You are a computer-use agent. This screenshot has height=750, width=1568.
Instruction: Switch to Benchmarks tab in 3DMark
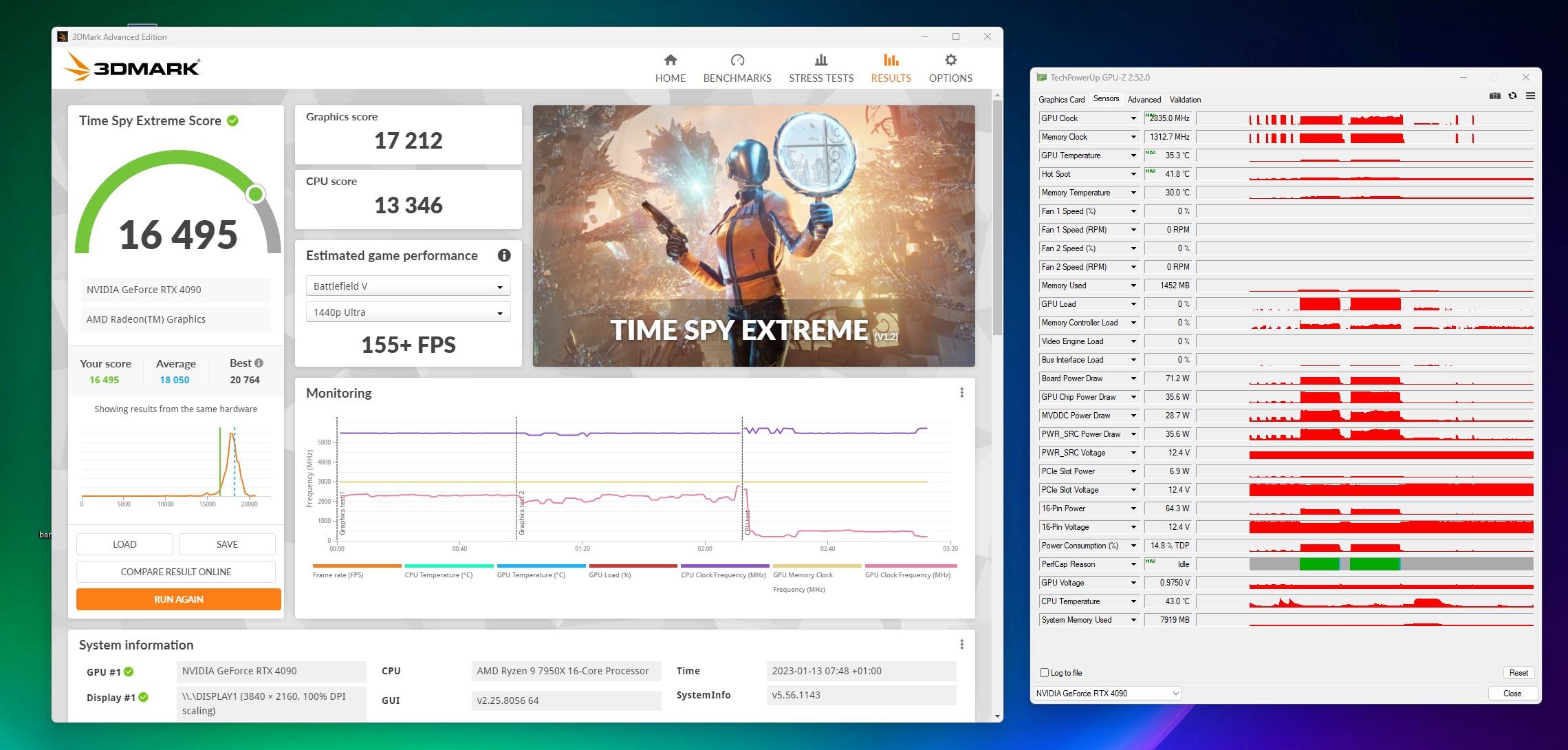coord(737,69)
